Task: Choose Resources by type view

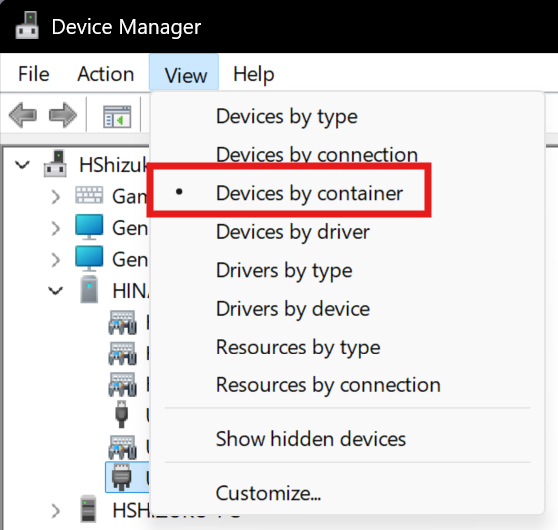Action: pos(347,347)
